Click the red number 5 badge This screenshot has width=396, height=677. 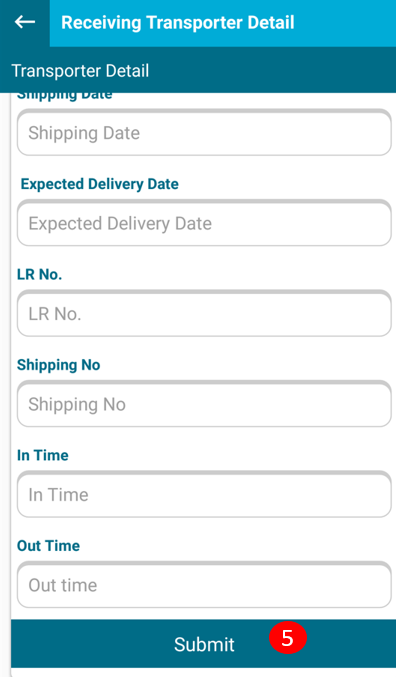point(288,638)
